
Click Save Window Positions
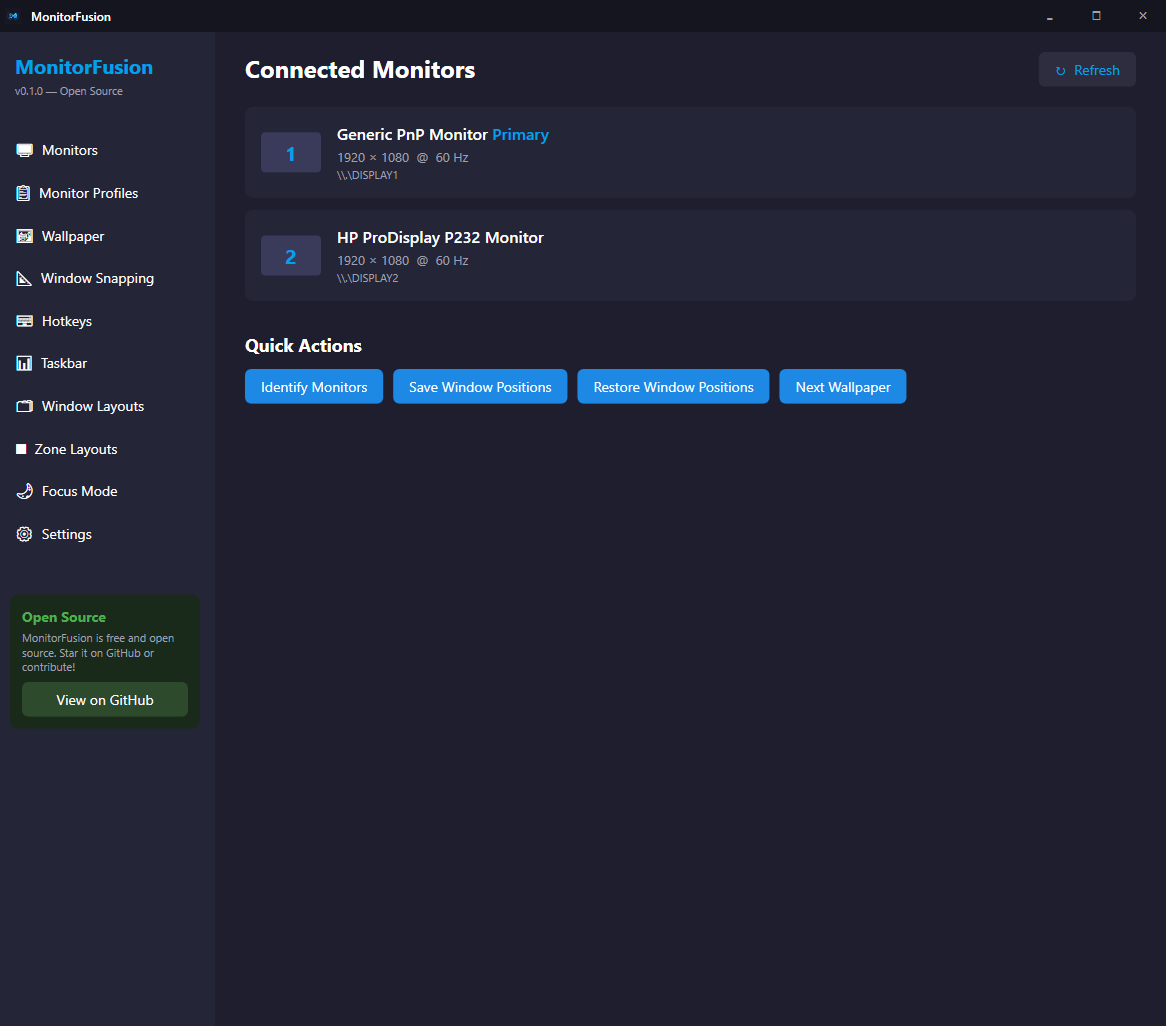pos(480,386)
